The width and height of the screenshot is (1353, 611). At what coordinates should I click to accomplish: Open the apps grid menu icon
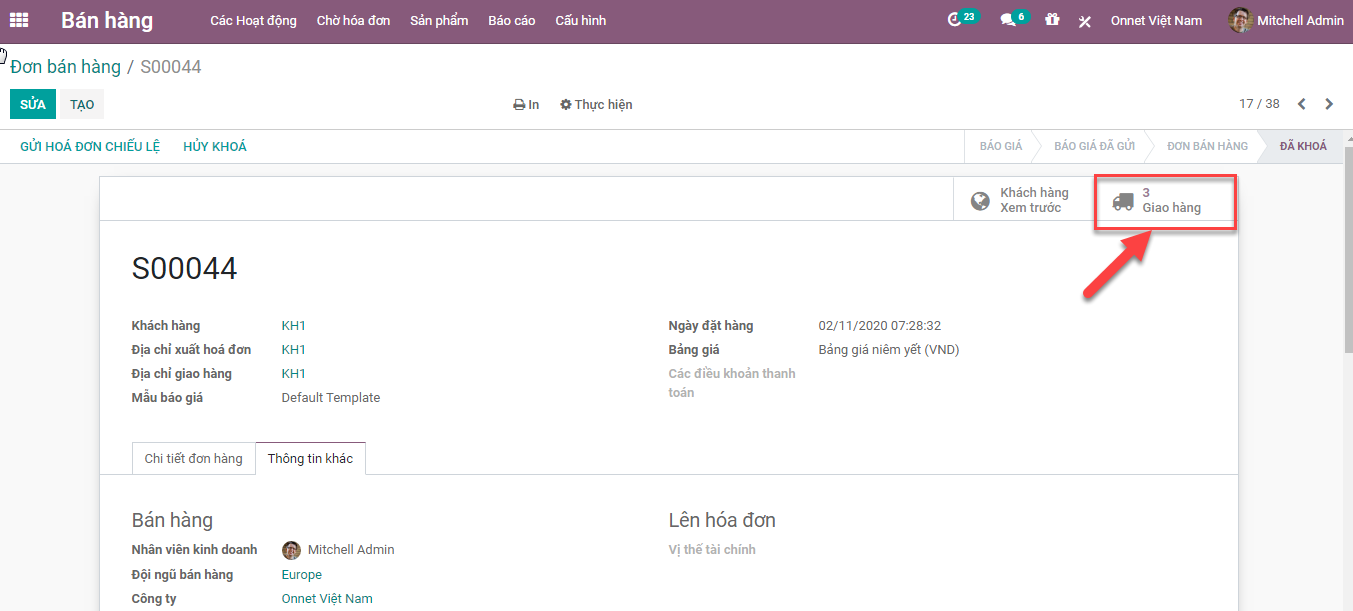pos(19,20)
